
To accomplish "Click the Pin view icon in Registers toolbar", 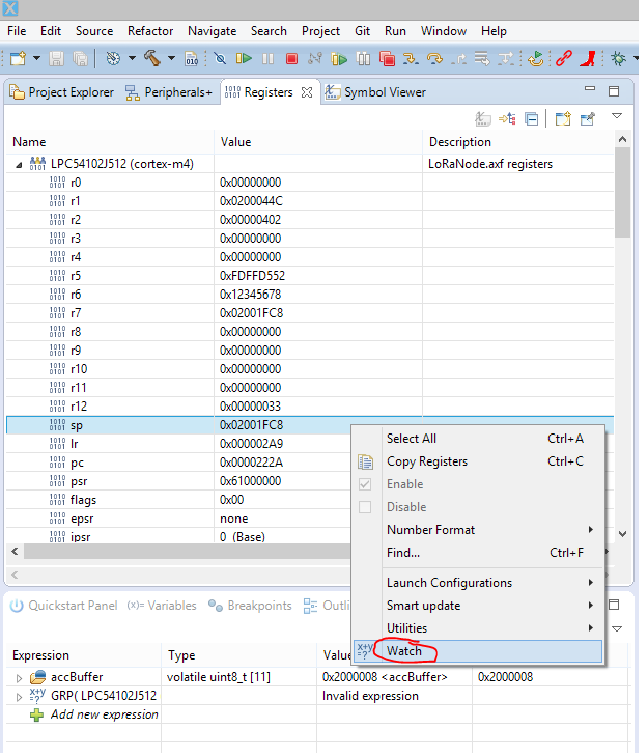I will [588, 119].
